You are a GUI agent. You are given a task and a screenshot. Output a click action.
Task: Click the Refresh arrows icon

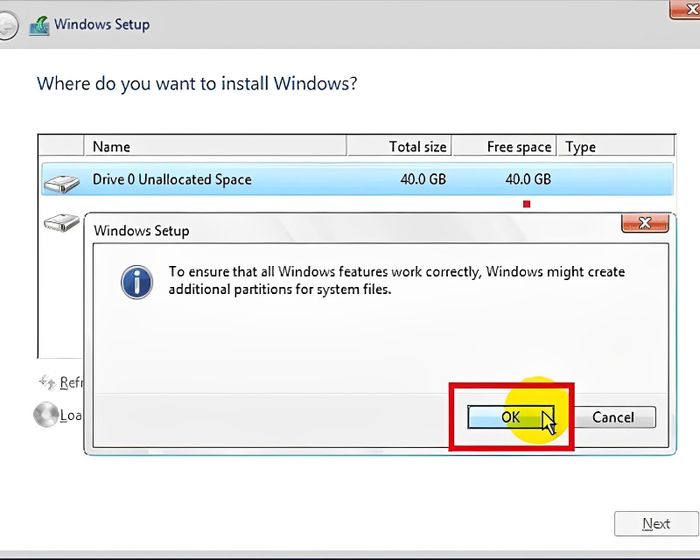[x=47, y=382]
